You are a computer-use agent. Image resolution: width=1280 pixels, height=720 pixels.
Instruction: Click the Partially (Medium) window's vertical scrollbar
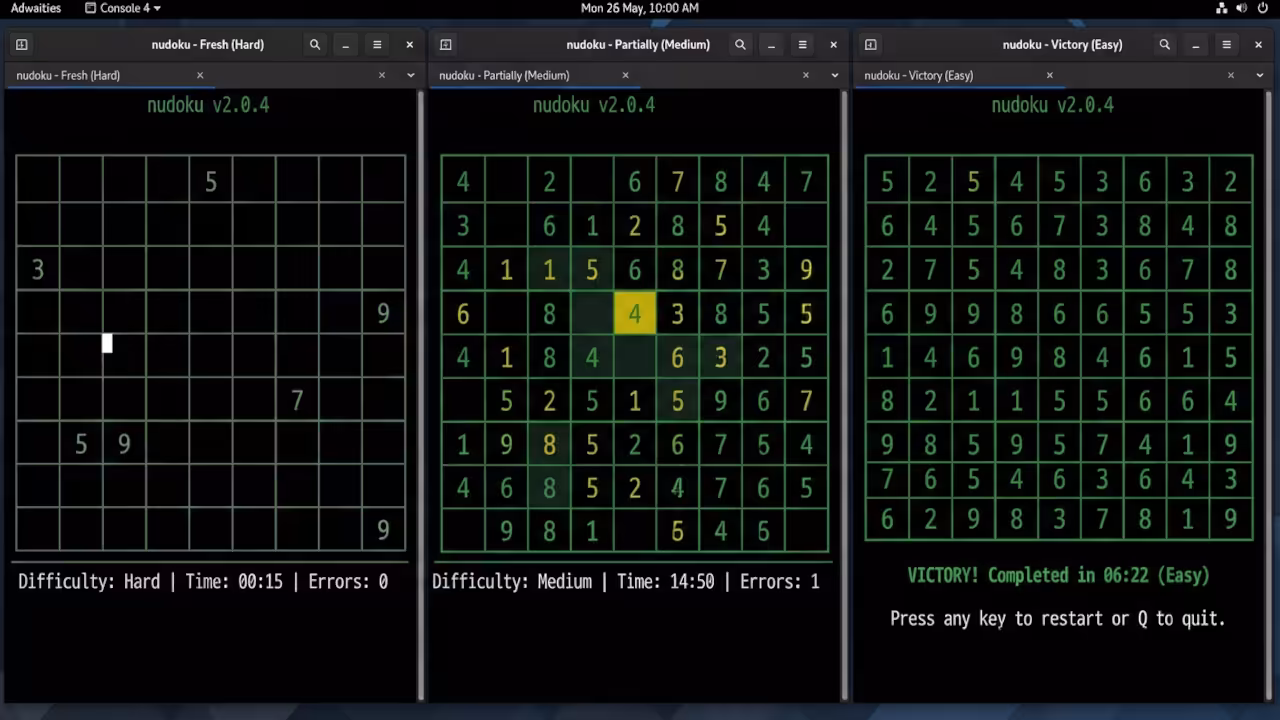[845, 395]
